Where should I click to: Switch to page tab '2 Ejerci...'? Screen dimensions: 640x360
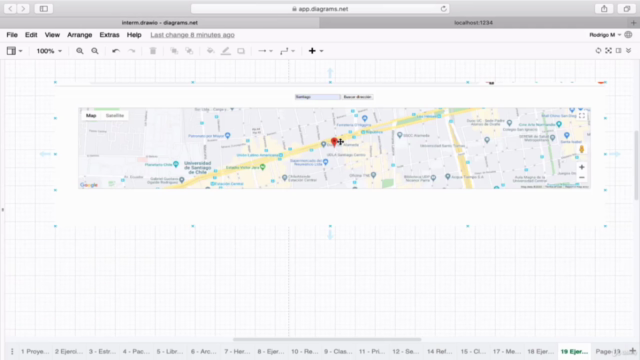pos(69,351)
